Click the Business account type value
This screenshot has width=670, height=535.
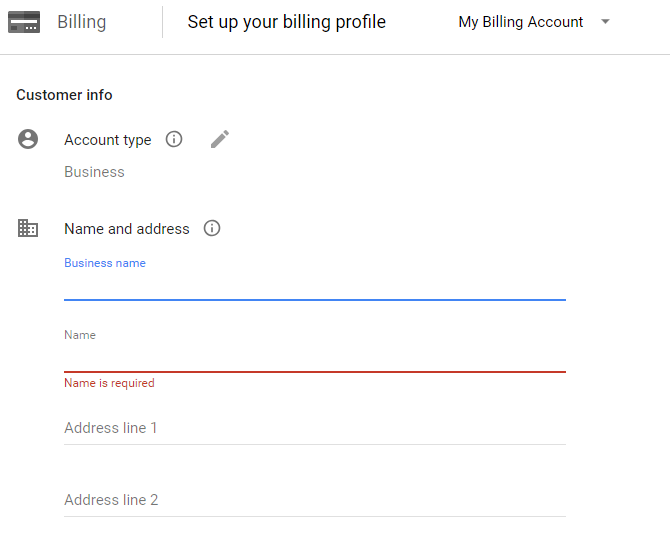coord(94,172)
